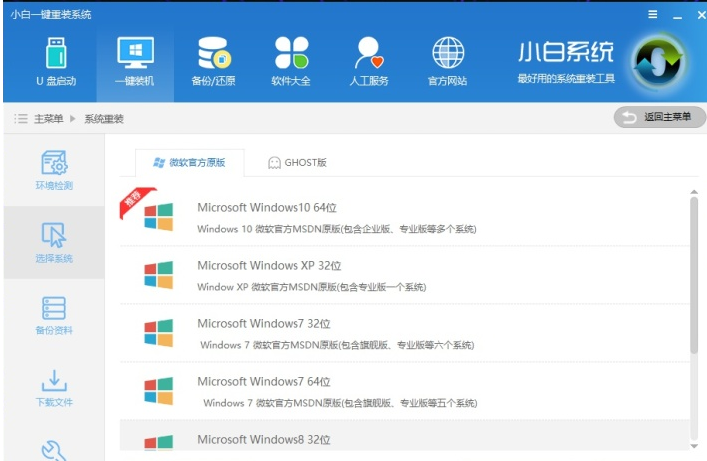Select Microsoft Windows10 64位 entry

(x=404, y=217)
